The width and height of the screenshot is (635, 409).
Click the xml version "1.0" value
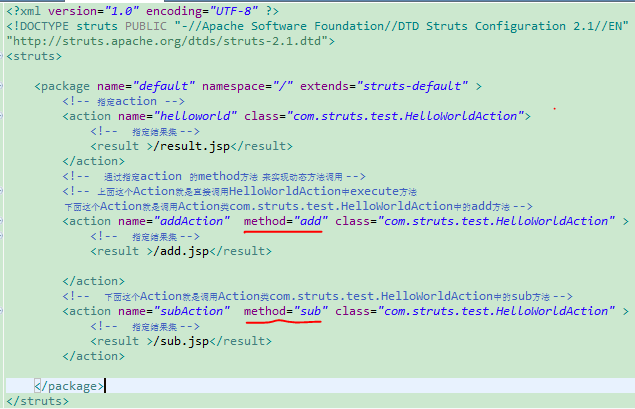pos(121,11)
